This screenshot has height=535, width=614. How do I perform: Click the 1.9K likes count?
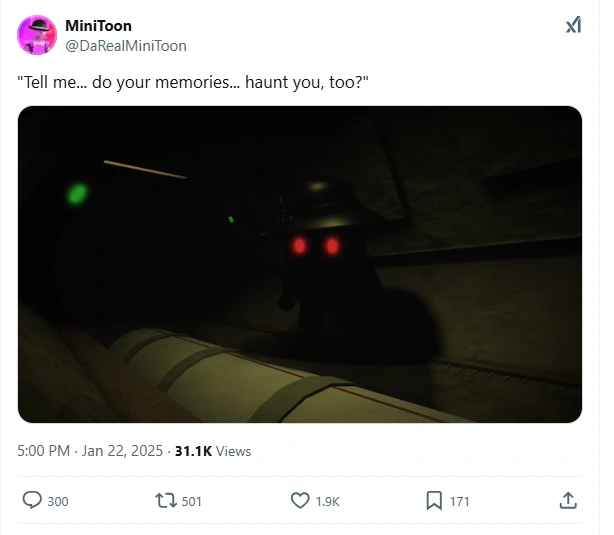pyautogui.click(x=327, y=501)
